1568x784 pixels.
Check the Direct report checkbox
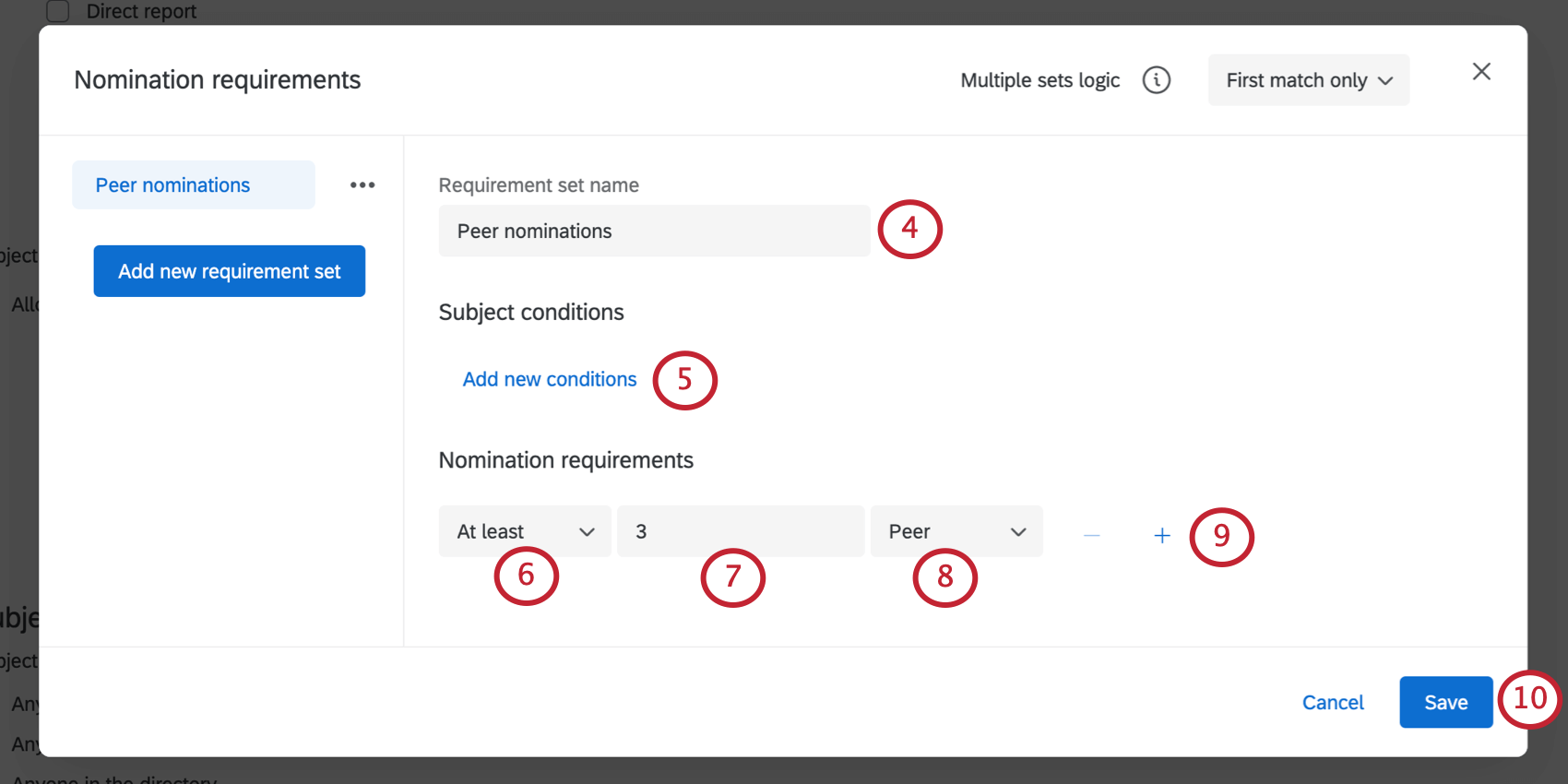[57, 11]
